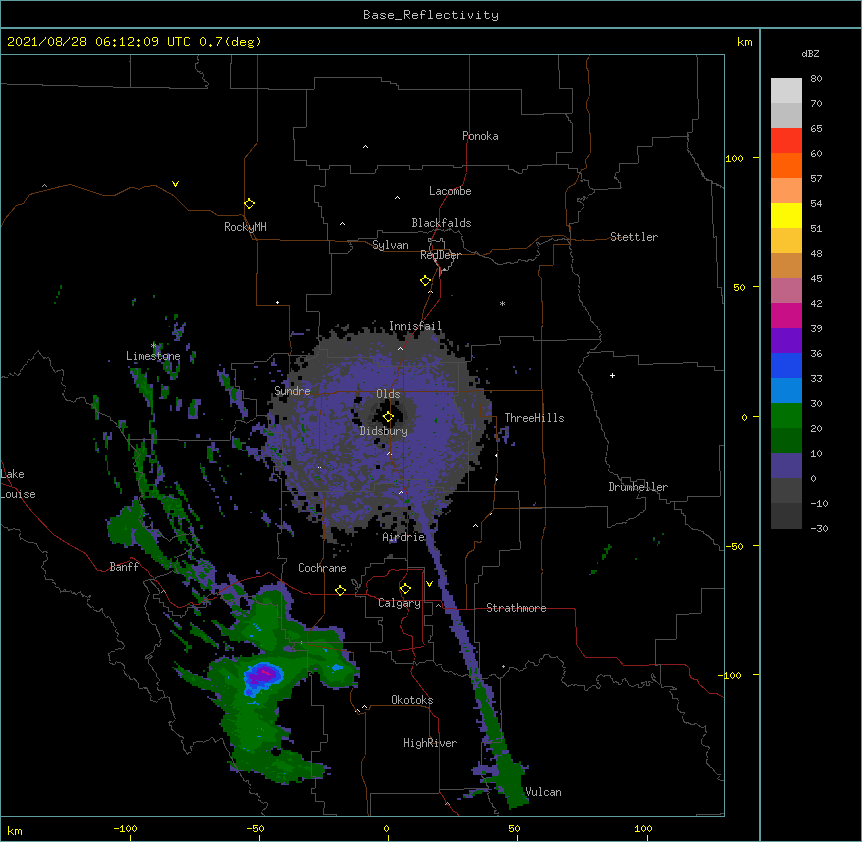Image resolution: width=862 pixels, height=842 pixels.
Task: Click the Blackfalds city label
Action: [441, 223]
